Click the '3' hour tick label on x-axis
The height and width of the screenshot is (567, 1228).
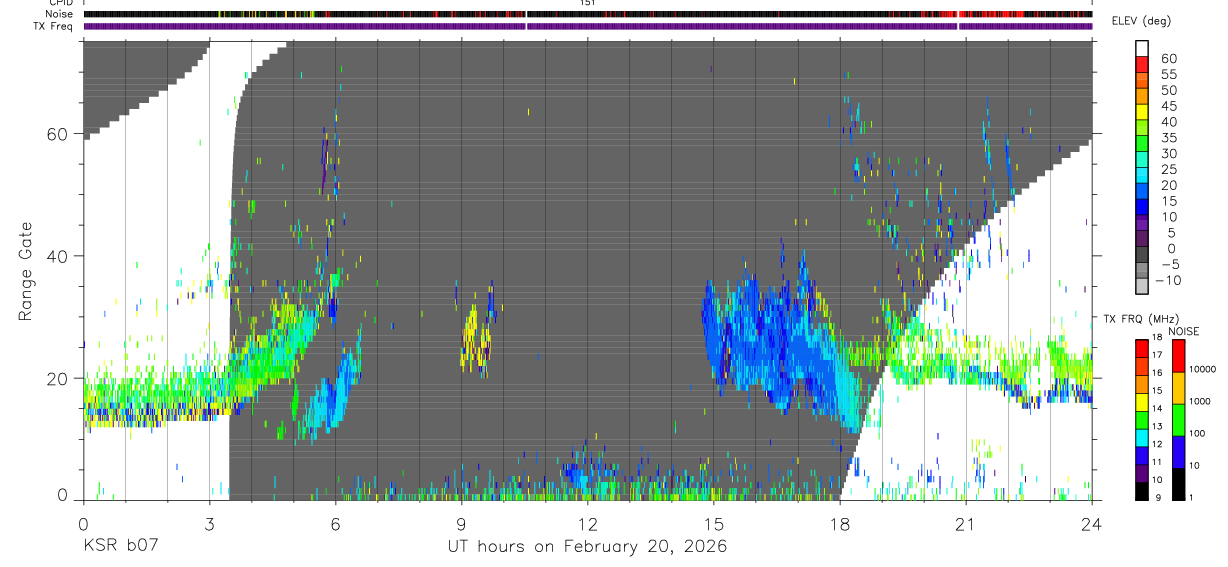coord(209,524)
